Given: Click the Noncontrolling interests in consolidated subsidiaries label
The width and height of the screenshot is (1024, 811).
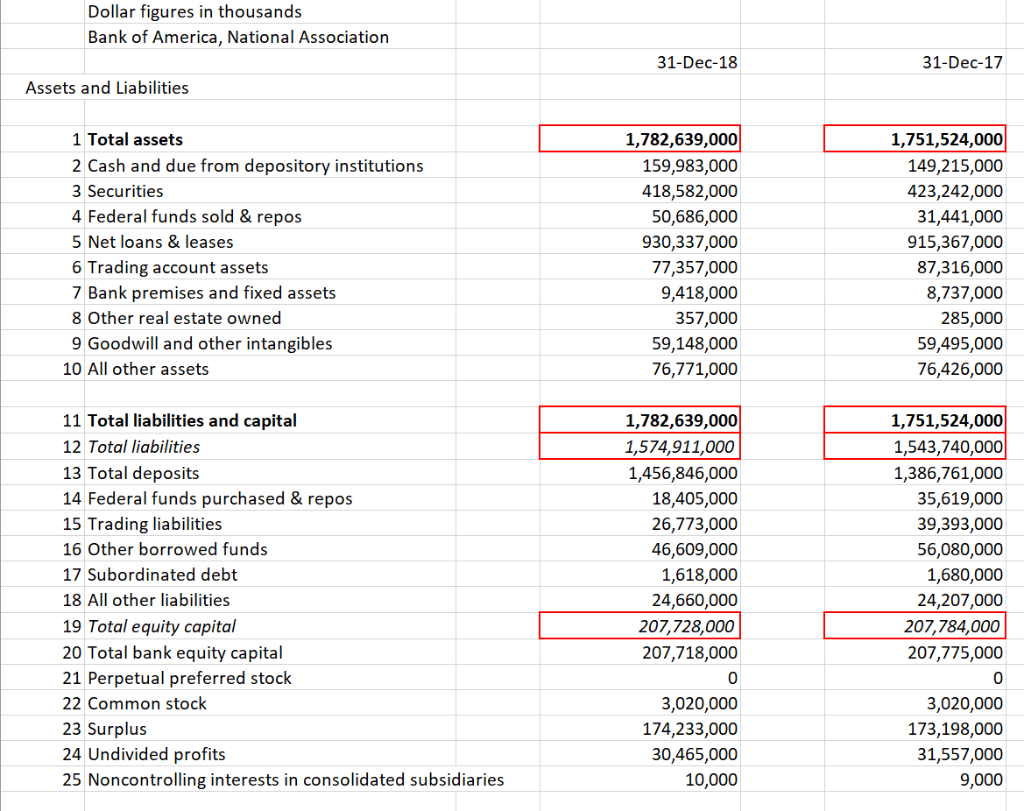Looking at the screenshot, I should click(x=295, y=779).
